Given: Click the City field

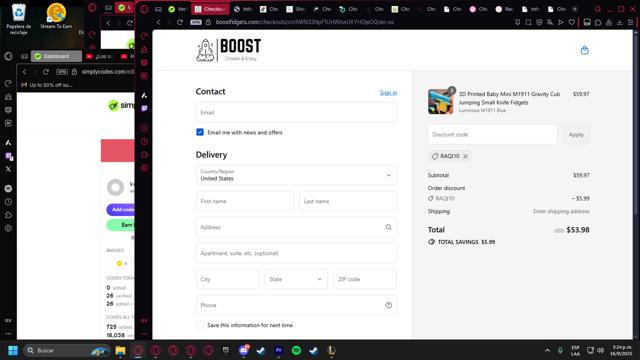Looking at the screenshot, I should pyautogui.click(x=227, y=279).
